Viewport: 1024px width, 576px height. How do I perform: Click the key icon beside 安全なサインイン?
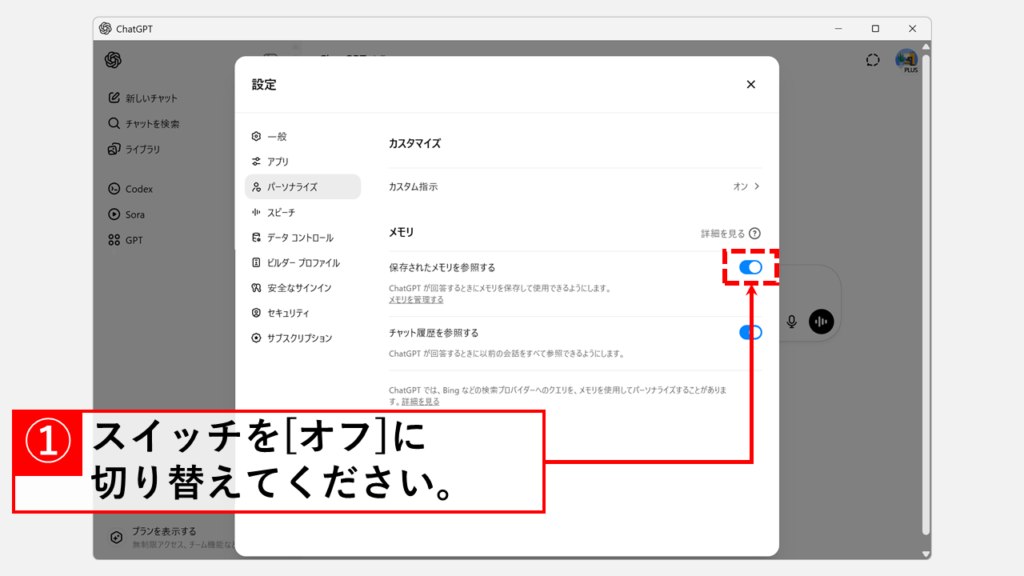(256, 288)
